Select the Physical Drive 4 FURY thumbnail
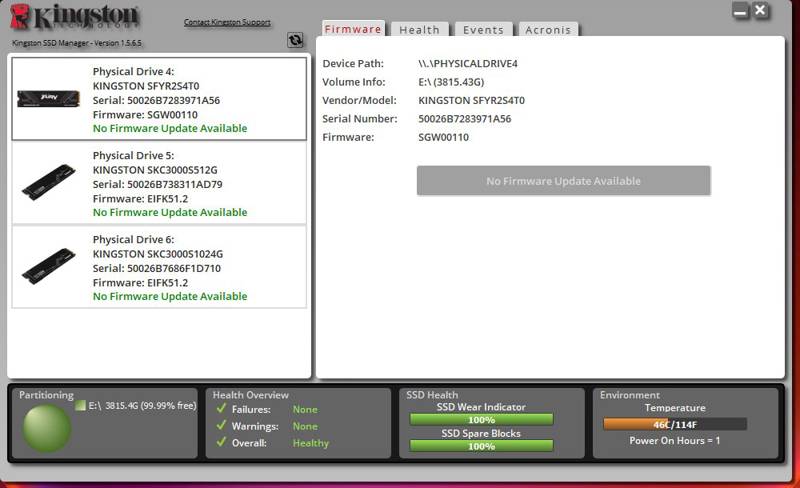This screenshot has width=800, height=488. (48, 98)
